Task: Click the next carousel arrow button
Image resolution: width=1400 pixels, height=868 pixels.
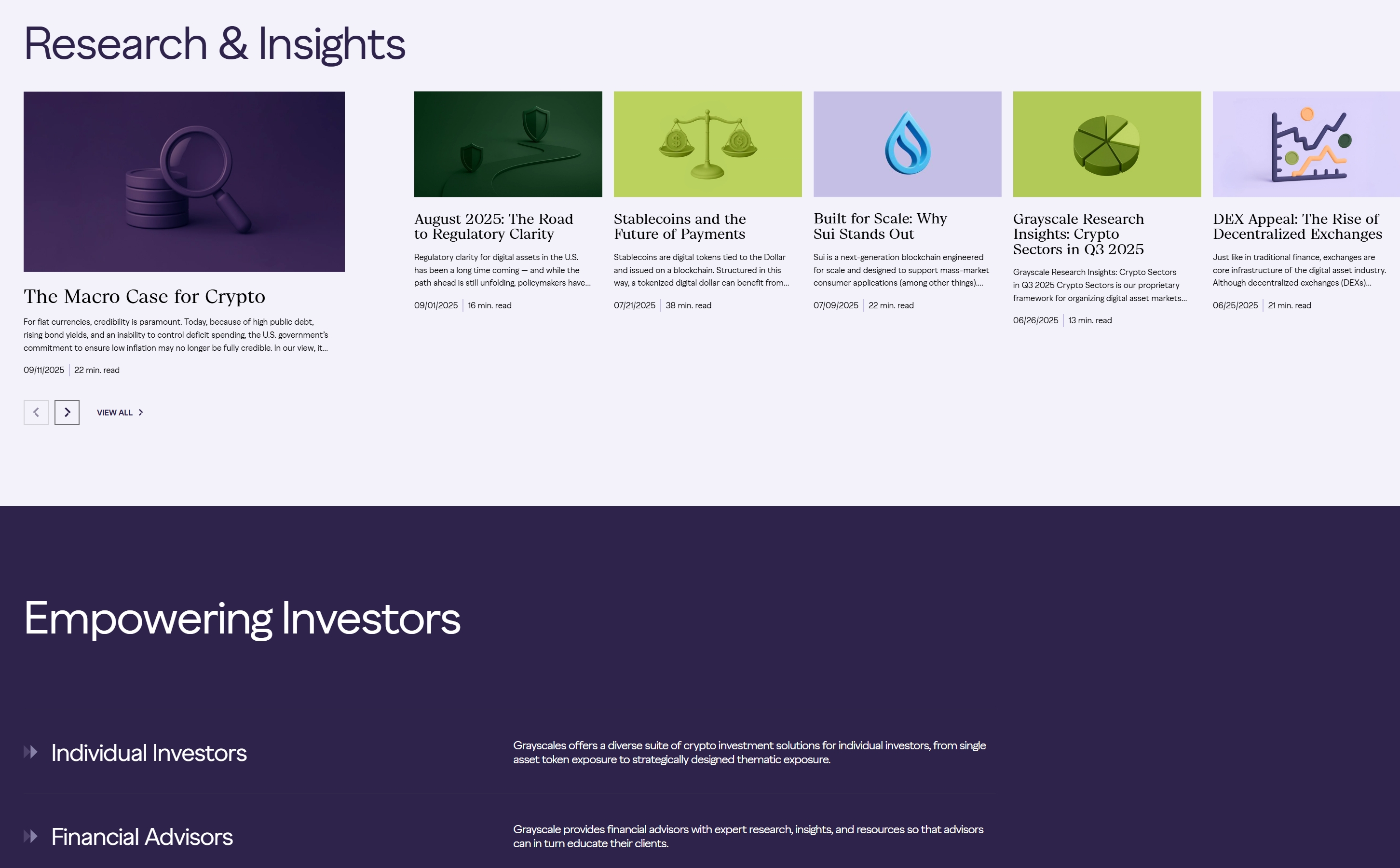Action: pyautogui.click(x=67, y=412)
